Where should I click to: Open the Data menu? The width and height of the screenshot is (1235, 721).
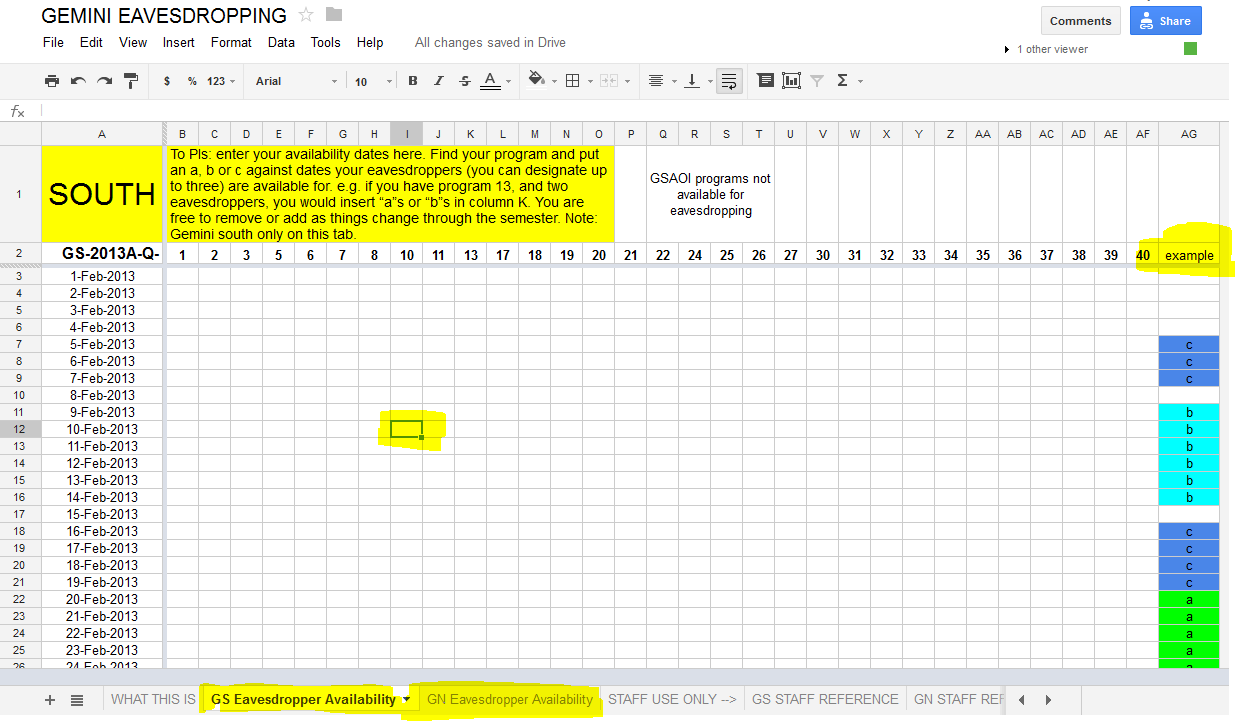point(281,43)
